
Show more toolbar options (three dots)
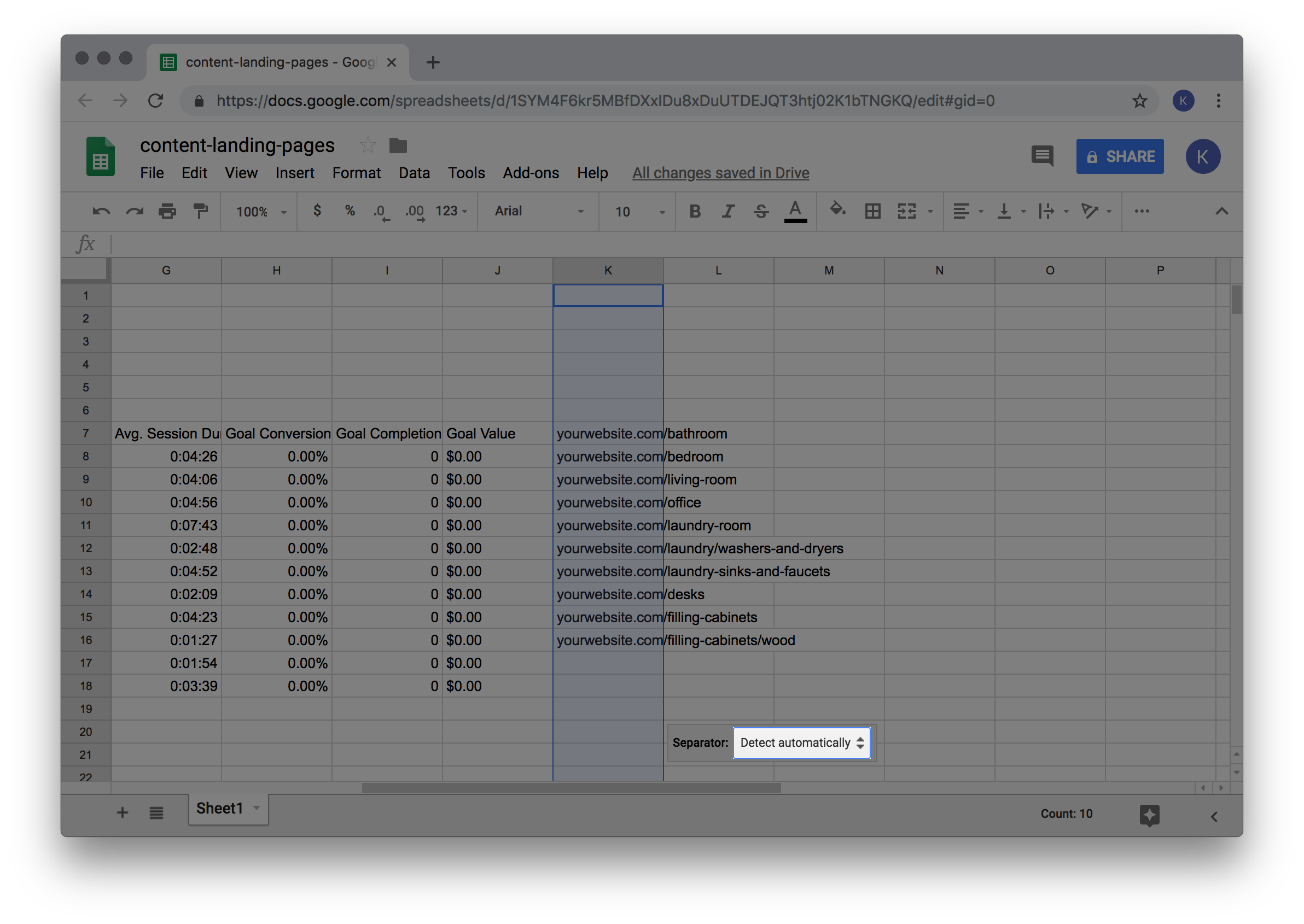pyautogui.click(x=1142, y=212)
